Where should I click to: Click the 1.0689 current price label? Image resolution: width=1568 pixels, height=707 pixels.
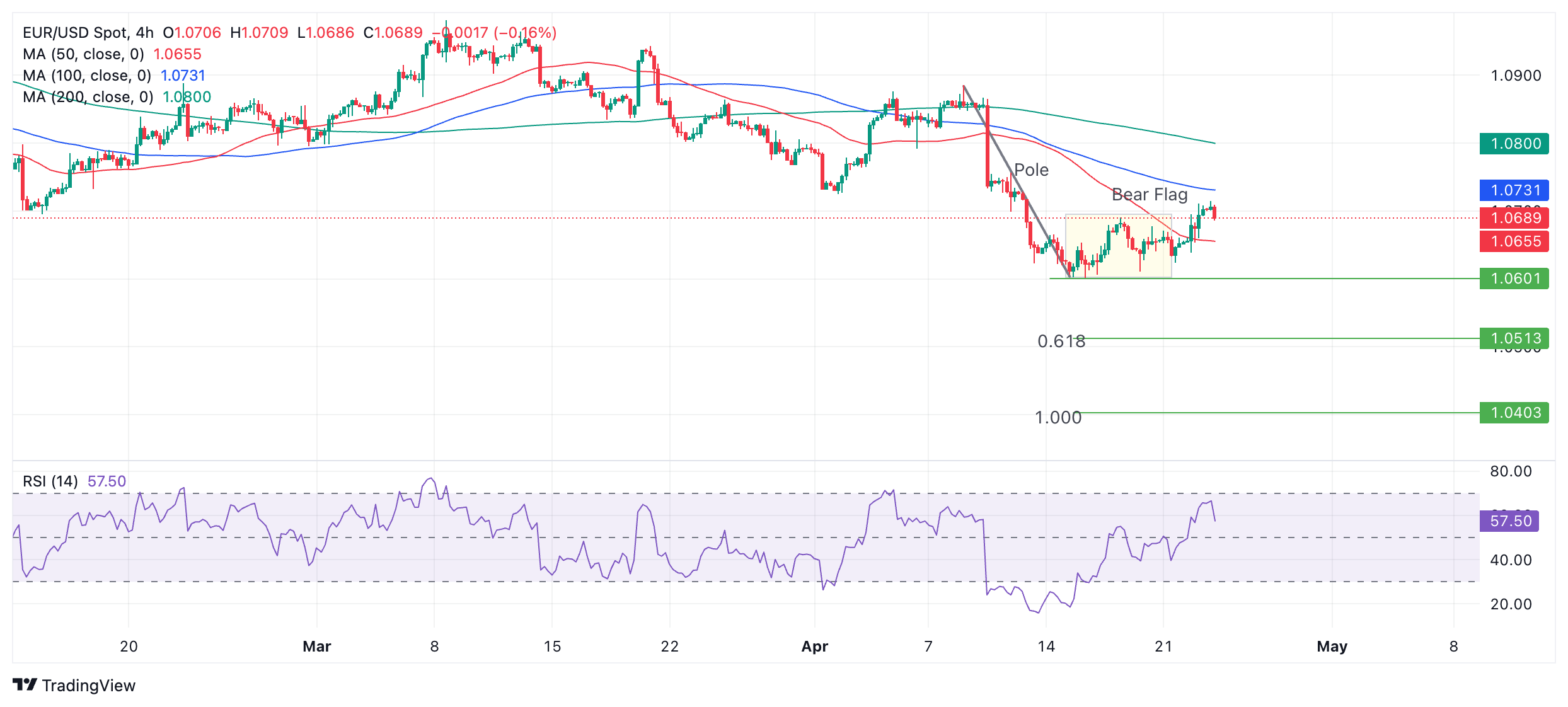click(x=1514, y=218)
